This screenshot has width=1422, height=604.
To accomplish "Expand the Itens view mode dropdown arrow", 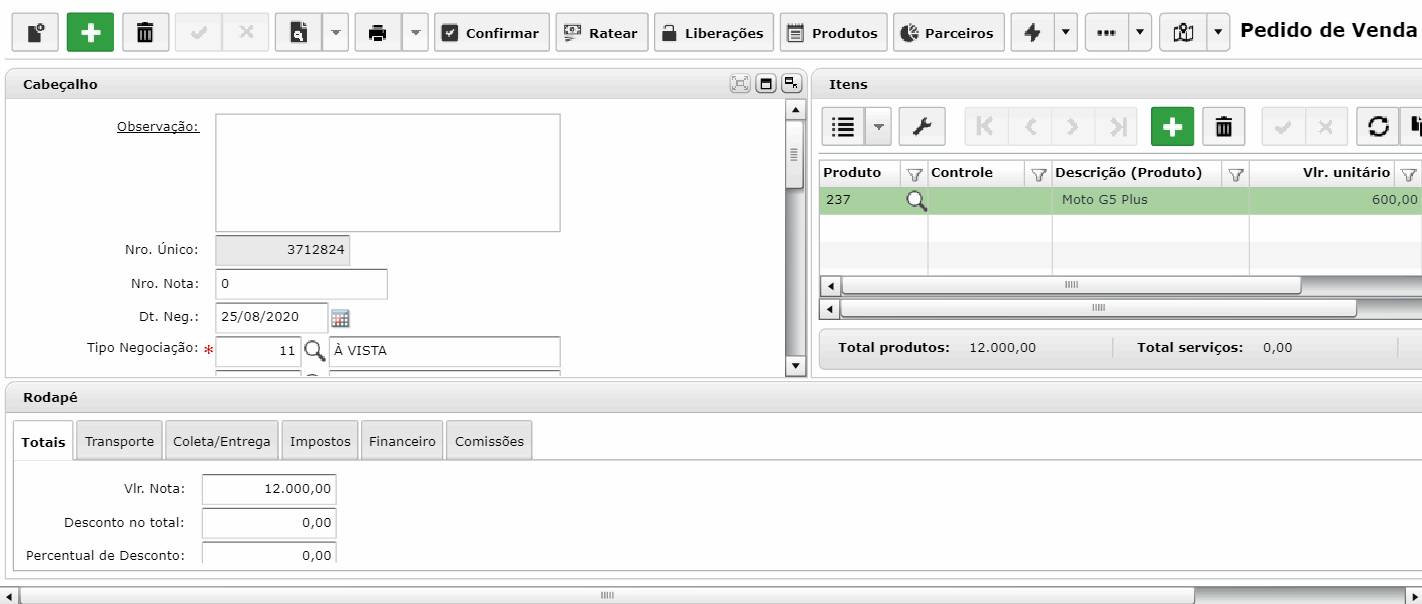I will click(878, 126).
